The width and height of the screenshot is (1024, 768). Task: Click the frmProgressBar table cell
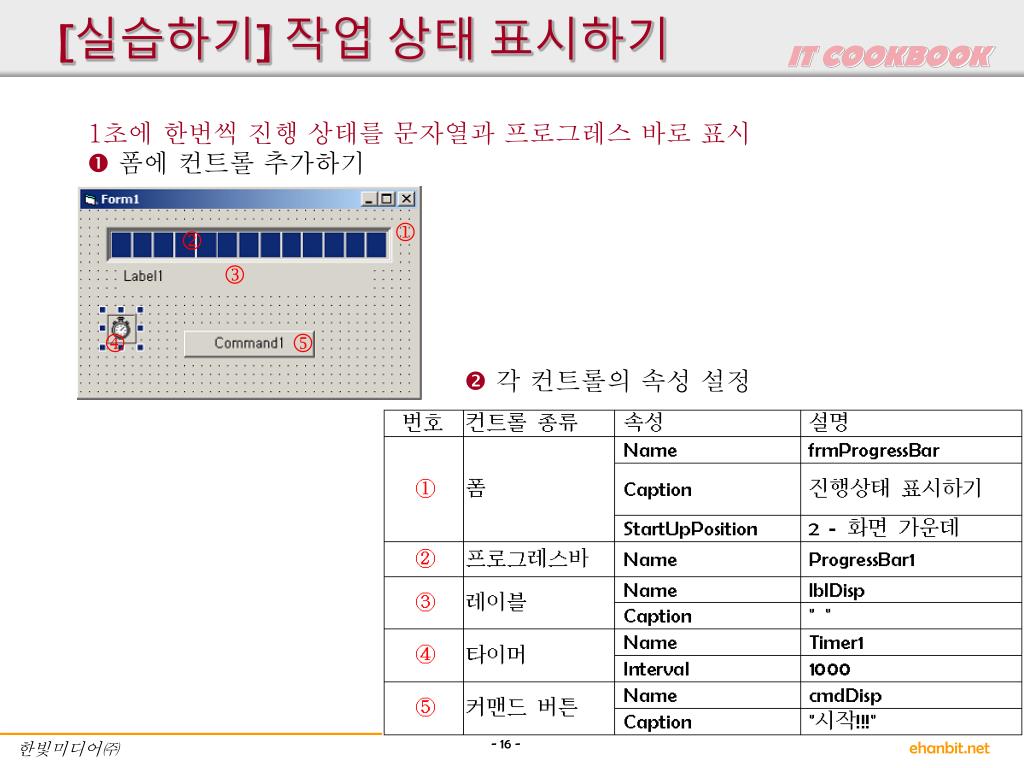(x=911, y=450)
